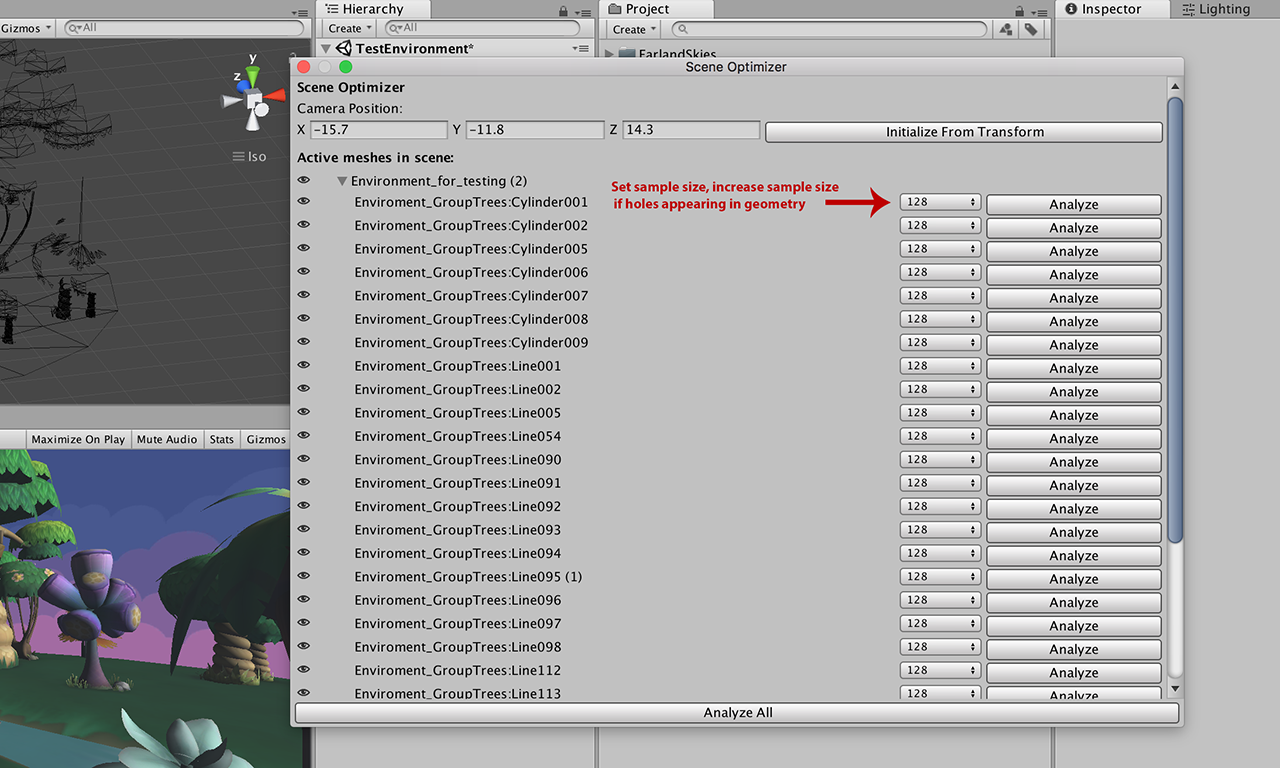Click the scrollbar up arrow in Scene Optimizer
The image size is (1280, 768).
pyautogui.click(x=1175, y=87)
